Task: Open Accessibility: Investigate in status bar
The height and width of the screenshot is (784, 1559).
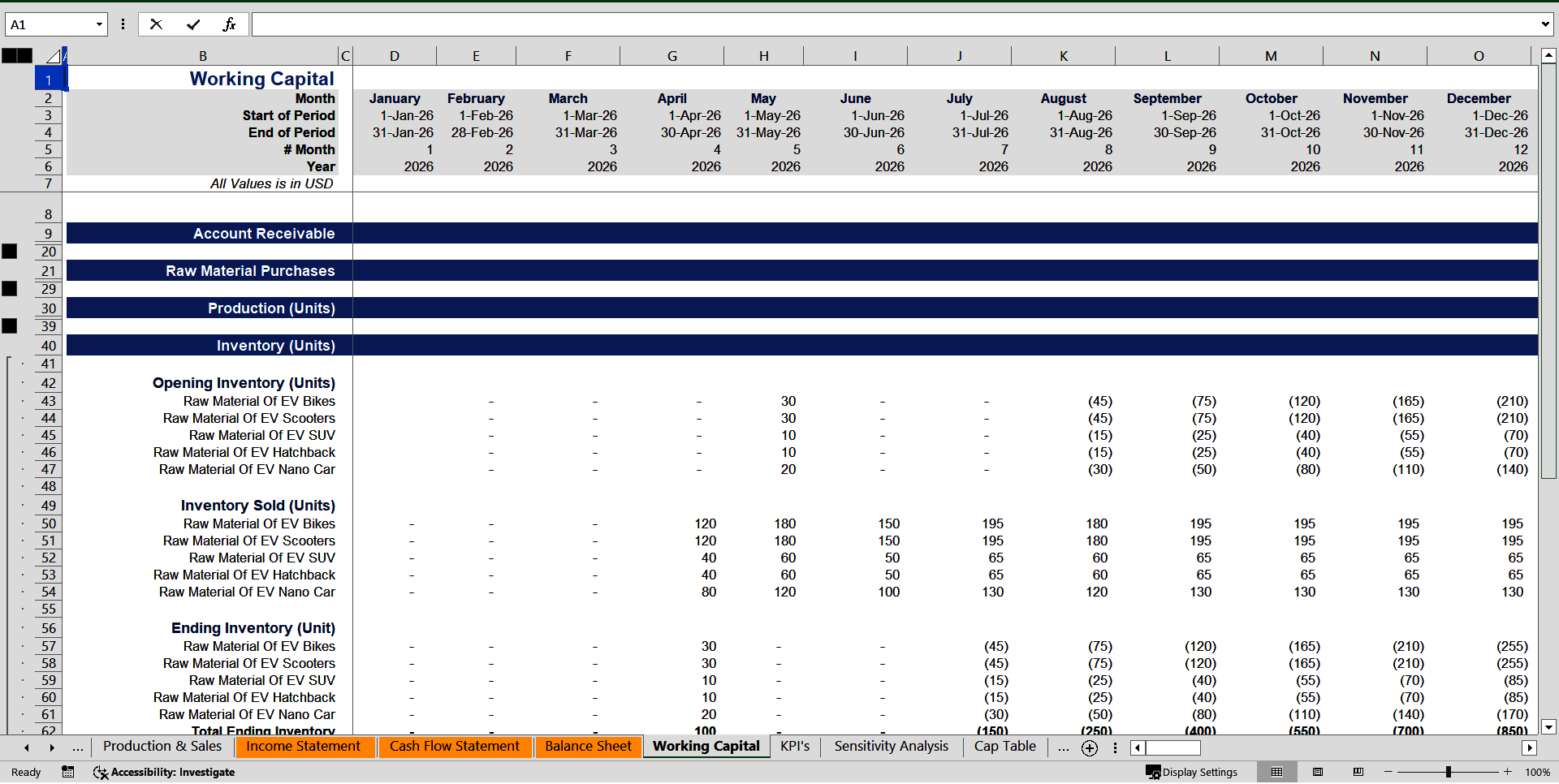Action: coord(164,772)
